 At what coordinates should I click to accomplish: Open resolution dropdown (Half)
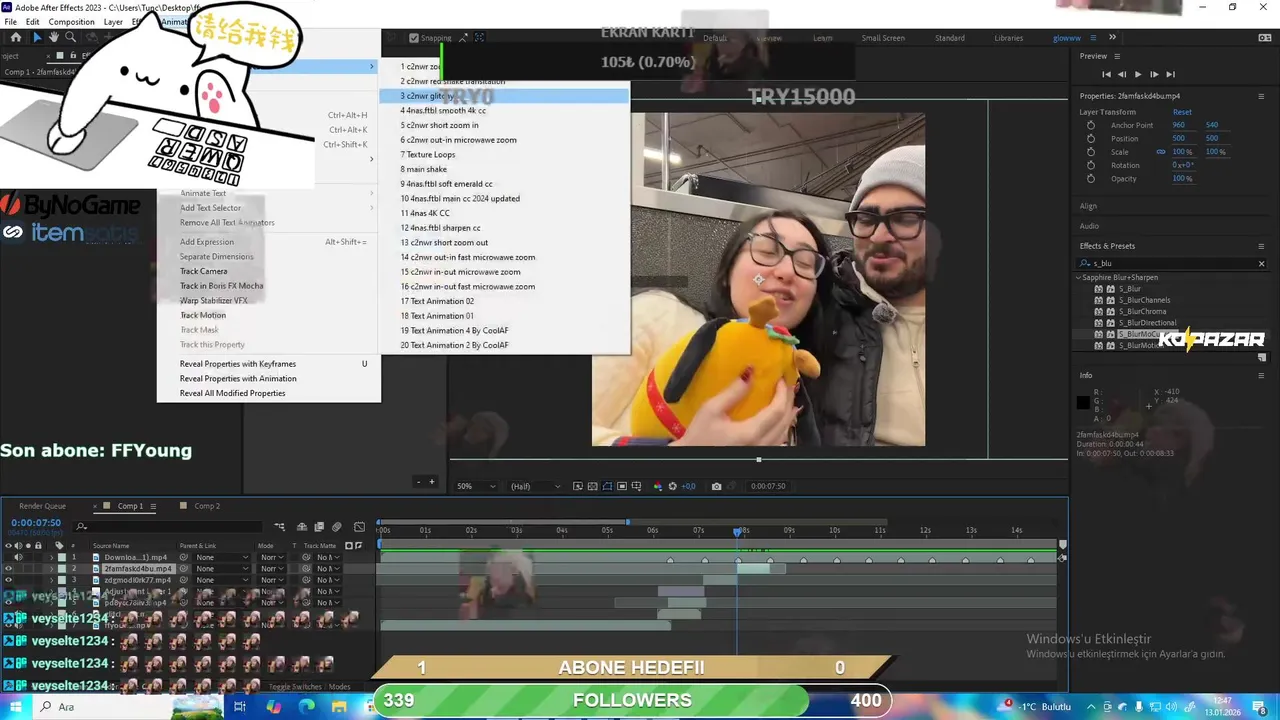[x=535, y=486]
